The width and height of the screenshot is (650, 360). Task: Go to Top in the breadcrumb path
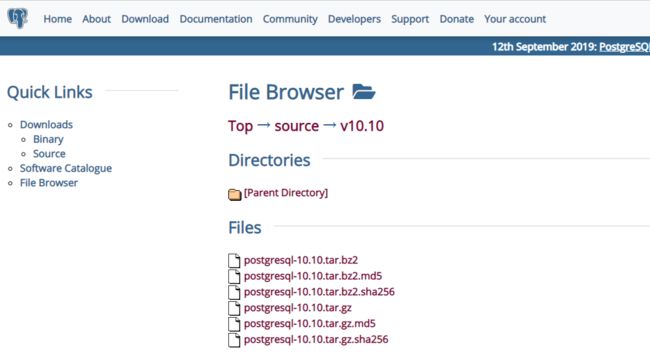pyautogui.click(x=240, y=126)
